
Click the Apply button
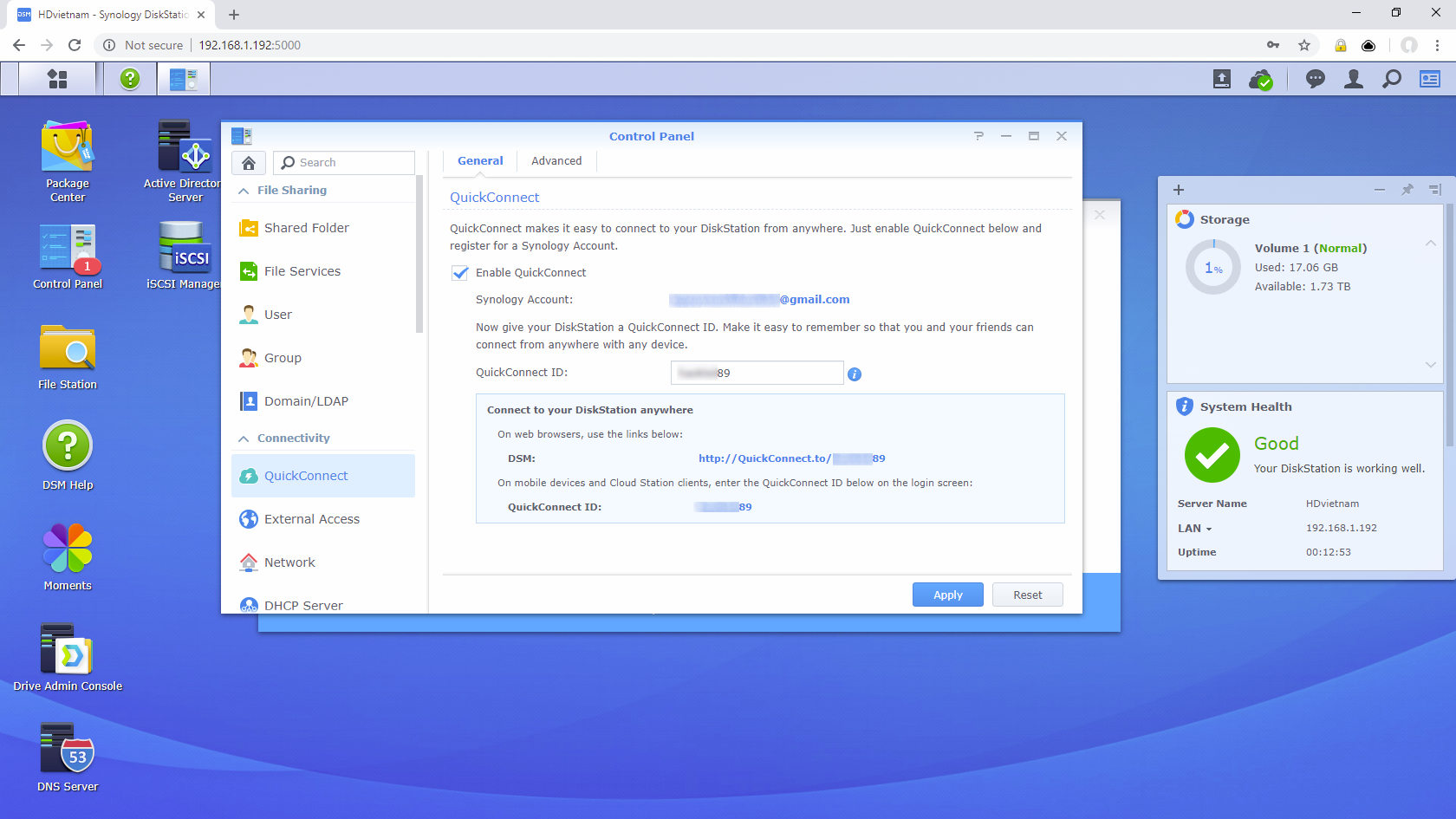(948, 595)
